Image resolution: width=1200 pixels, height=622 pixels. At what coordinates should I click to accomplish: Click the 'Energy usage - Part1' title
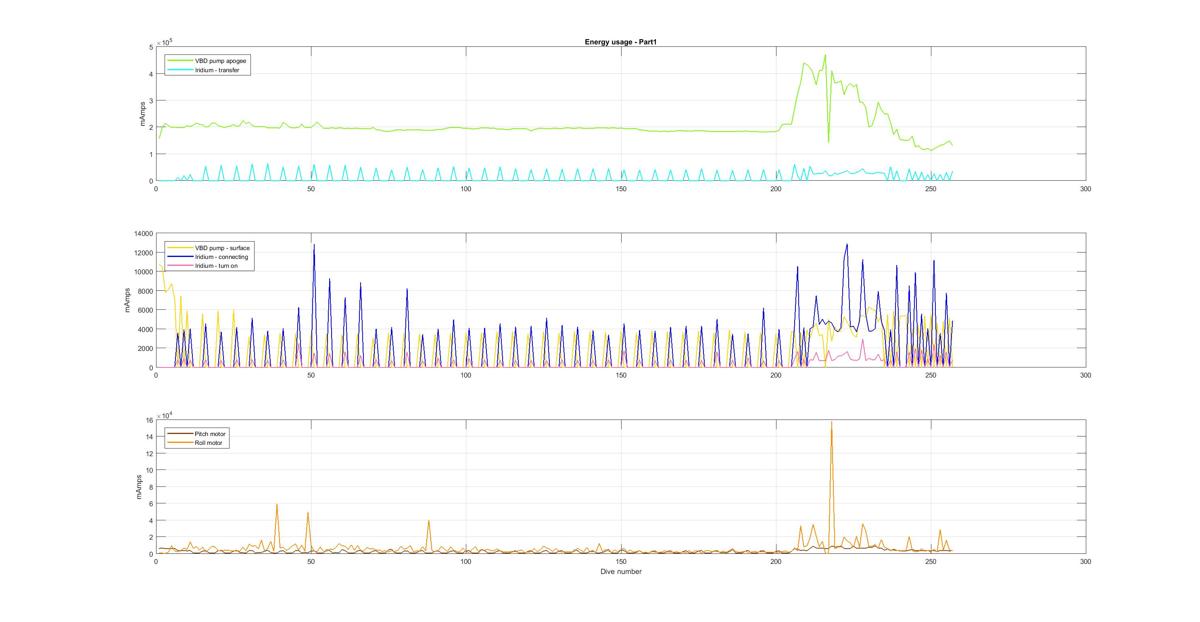click(x=620, y=42)
